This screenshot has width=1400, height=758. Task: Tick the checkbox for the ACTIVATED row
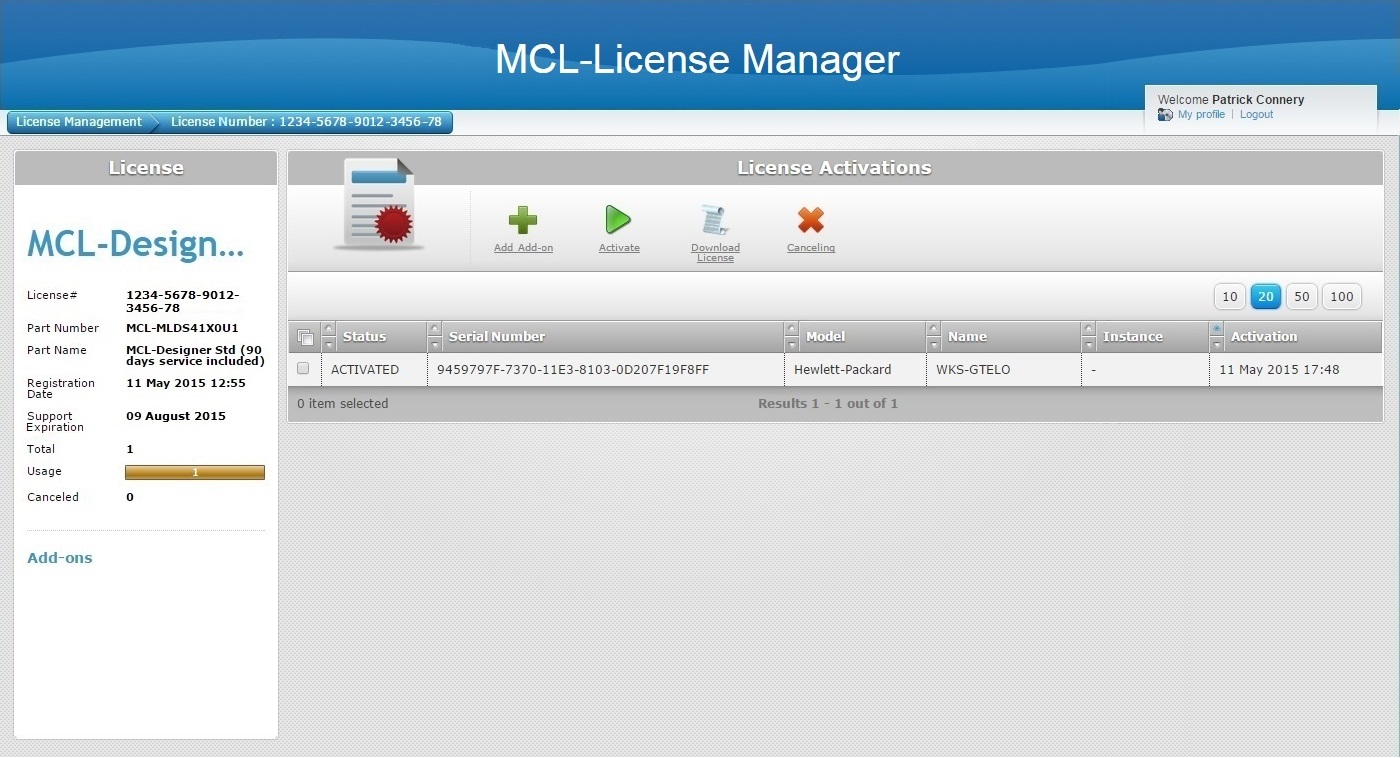(303, 369)
